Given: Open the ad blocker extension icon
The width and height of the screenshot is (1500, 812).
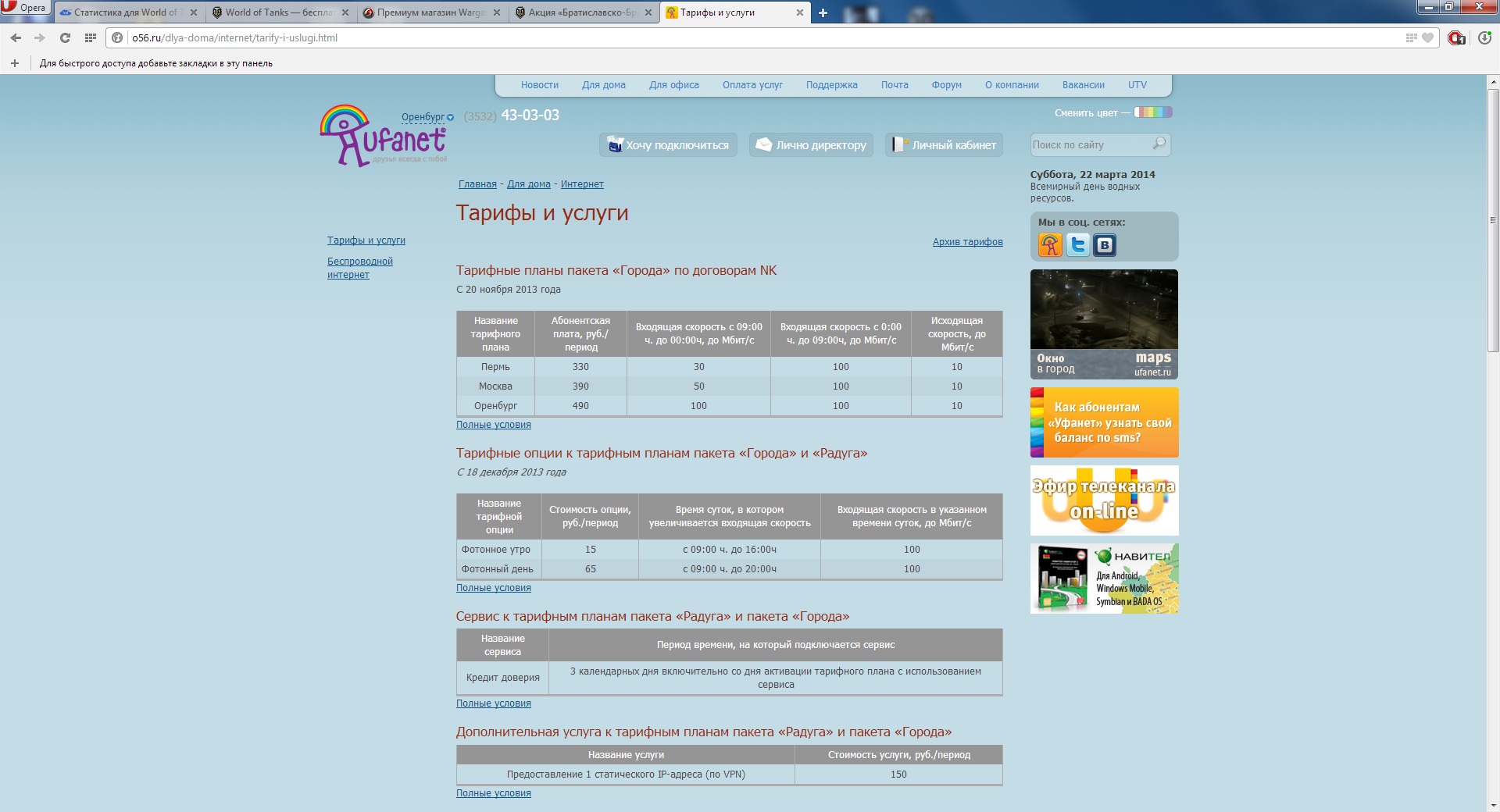Looking at the screenshot, I should (1456, 37).
